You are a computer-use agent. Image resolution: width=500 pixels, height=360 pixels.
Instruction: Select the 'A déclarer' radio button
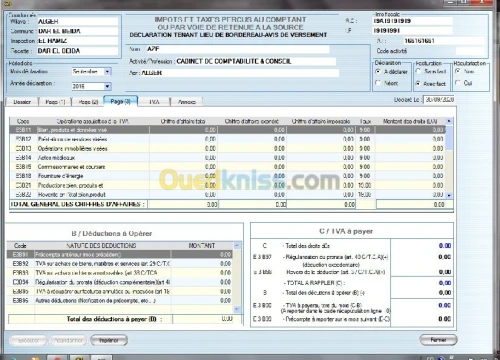click(x=378, y=72)
